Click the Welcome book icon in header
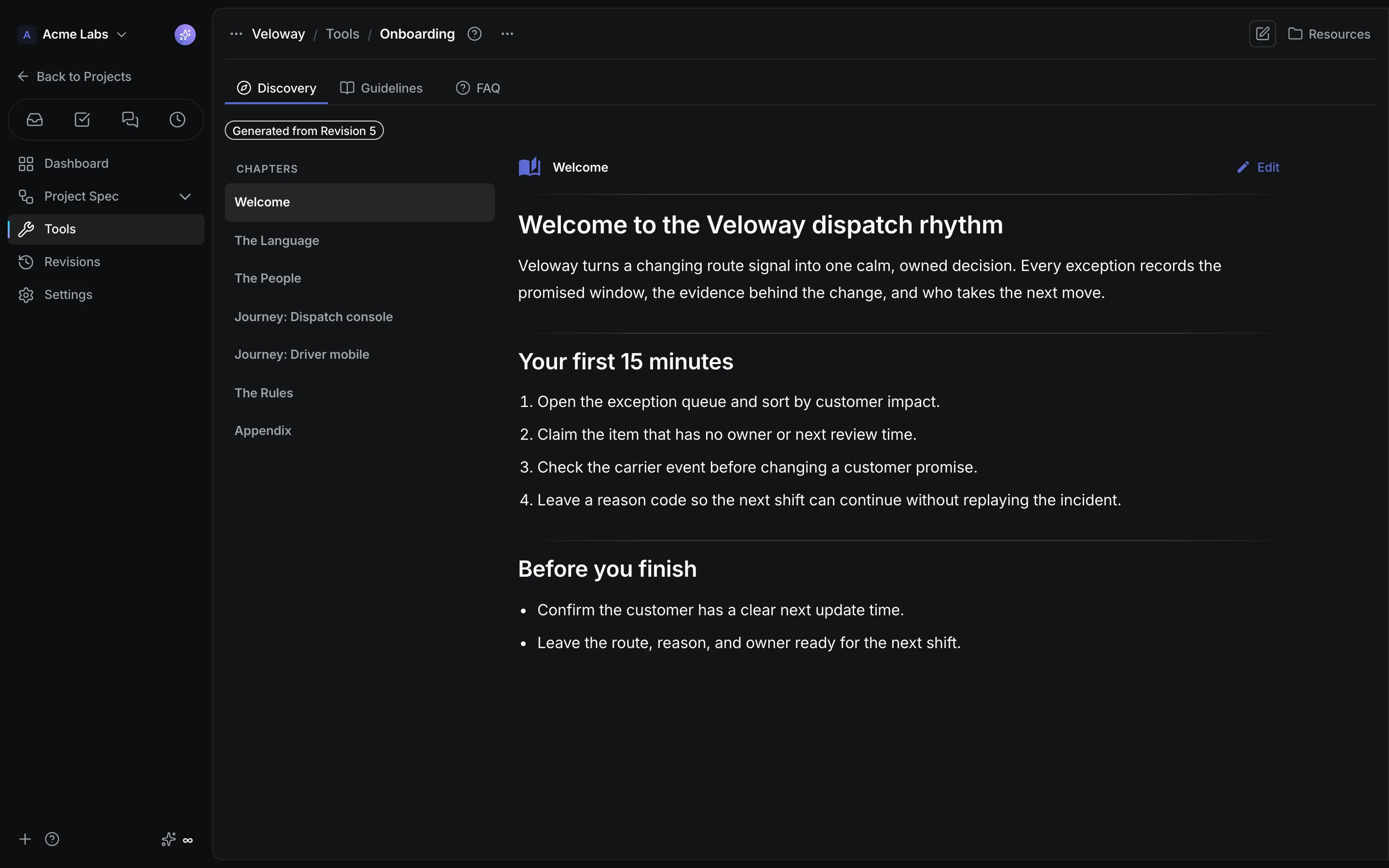Screen dimensions: 1389x868 (529, 167)
